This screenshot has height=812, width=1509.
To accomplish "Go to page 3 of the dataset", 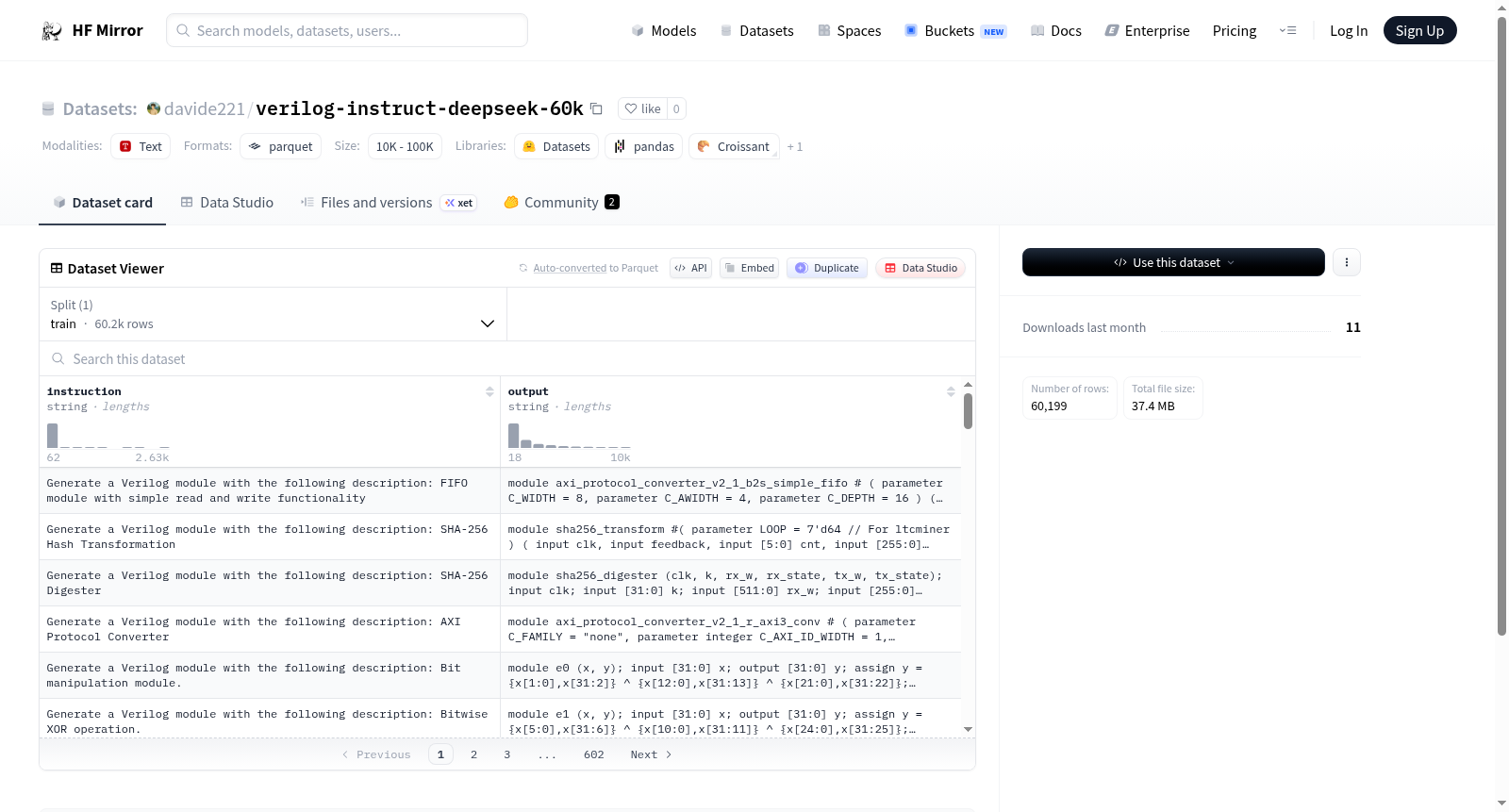I will pyautogui.click(x=507, y=754).
